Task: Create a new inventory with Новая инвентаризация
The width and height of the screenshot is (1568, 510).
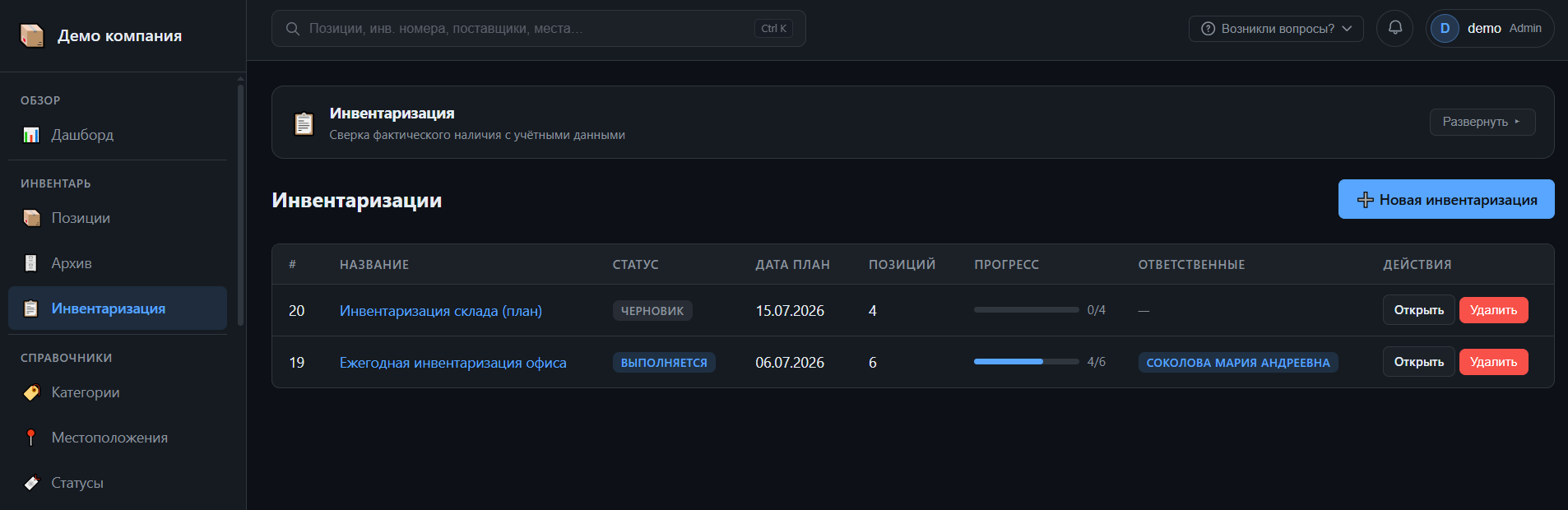Action: coord(1446,199)
